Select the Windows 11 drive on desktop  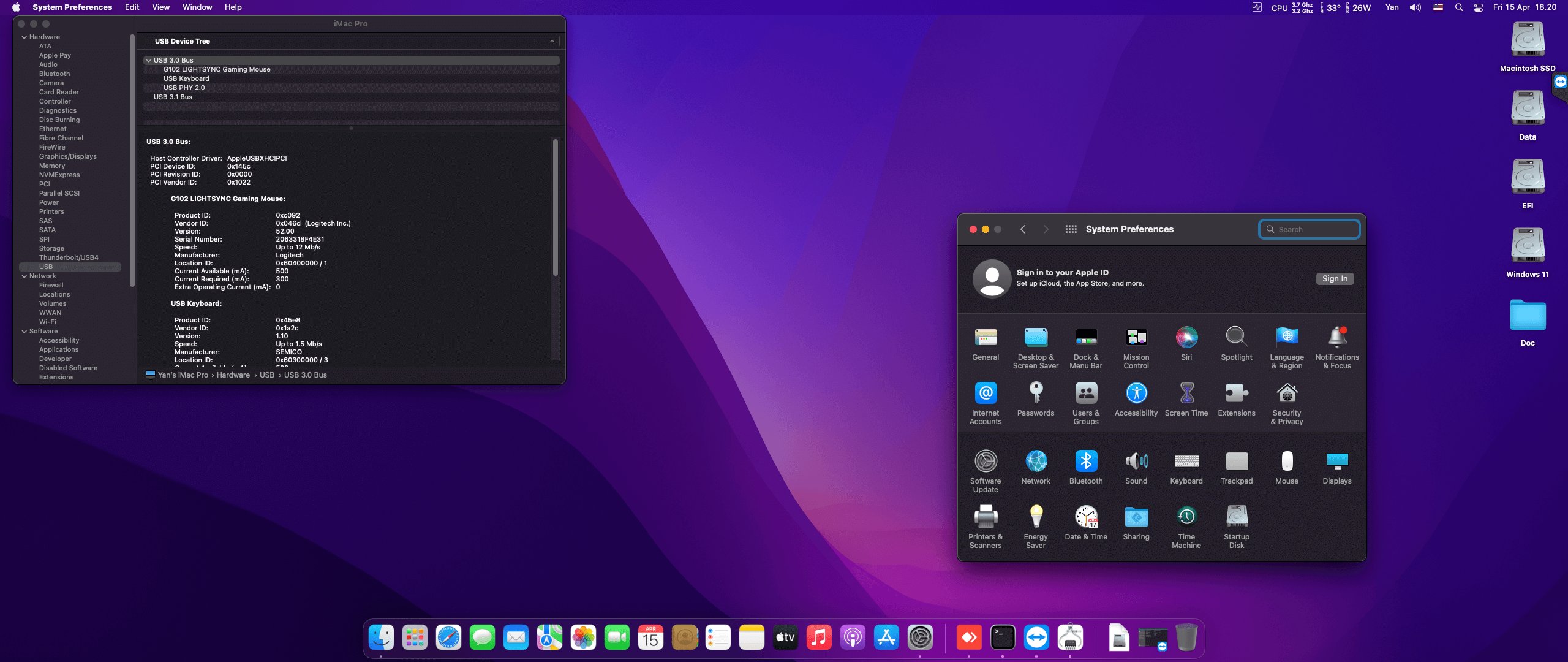point(1528,253)
